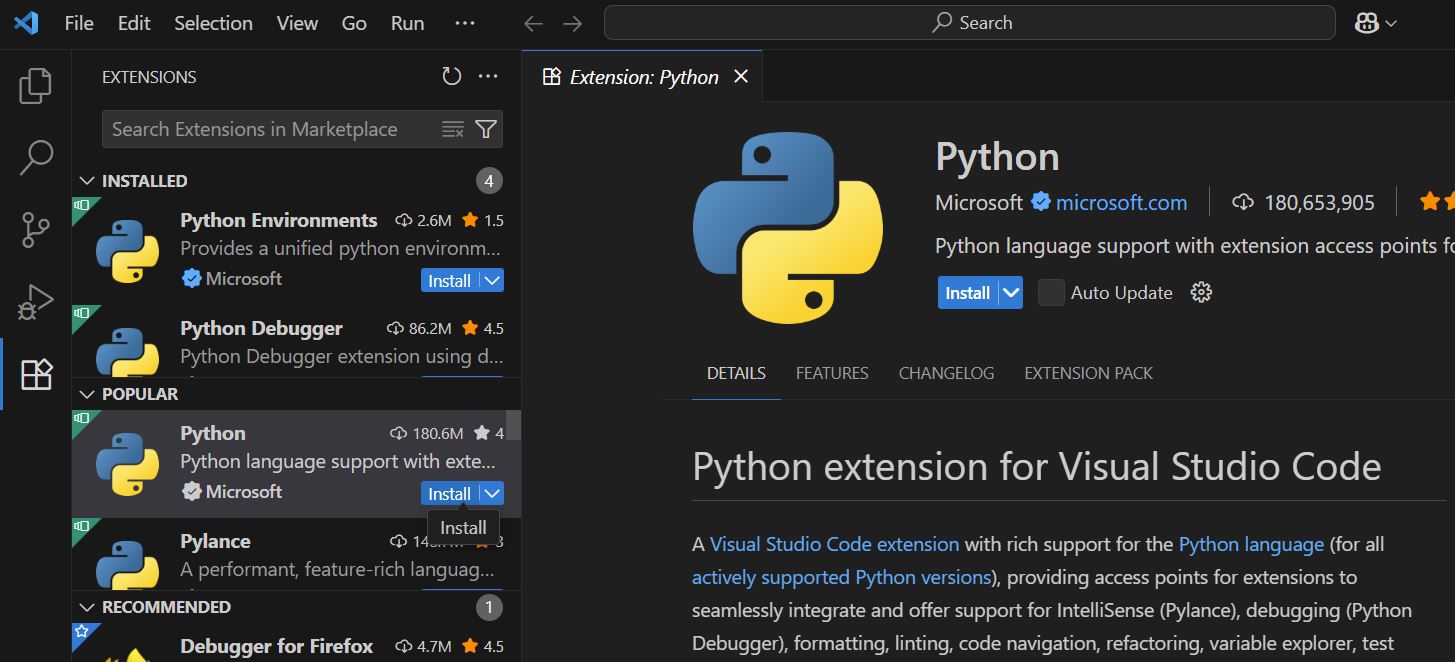Image resolution: width=1455 pixels, height=662 pixels.
Task: Open the Selection menu
Action: pos(213,23)
